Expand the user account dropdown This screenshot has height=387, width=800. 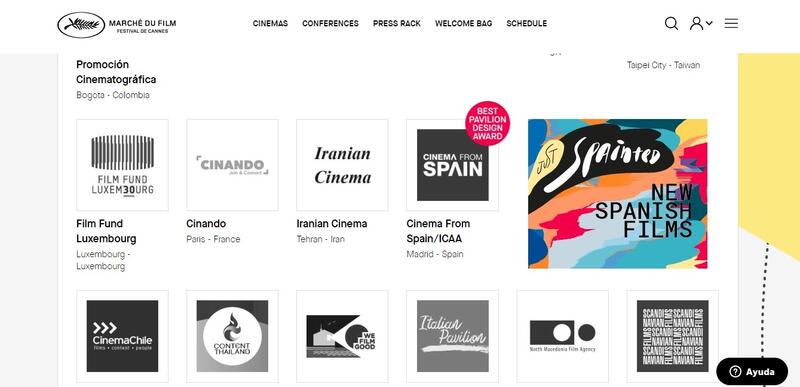point(701,23)
